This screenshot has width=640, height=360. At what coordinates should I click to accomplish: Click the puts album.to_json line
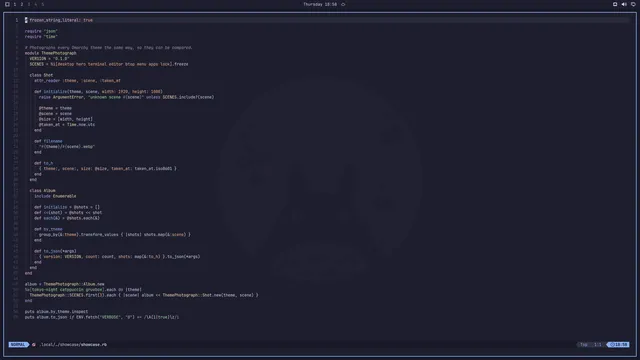(102, 317)
